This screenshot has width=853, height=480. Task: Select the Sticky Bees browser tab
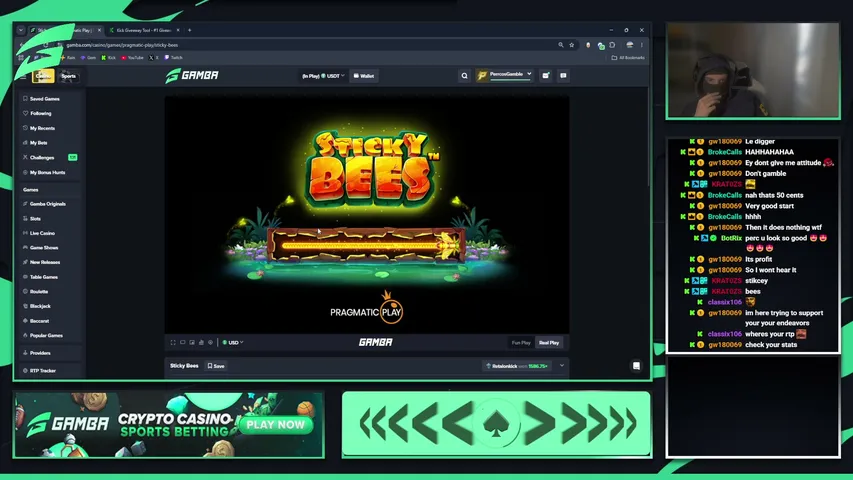(65, 30)
